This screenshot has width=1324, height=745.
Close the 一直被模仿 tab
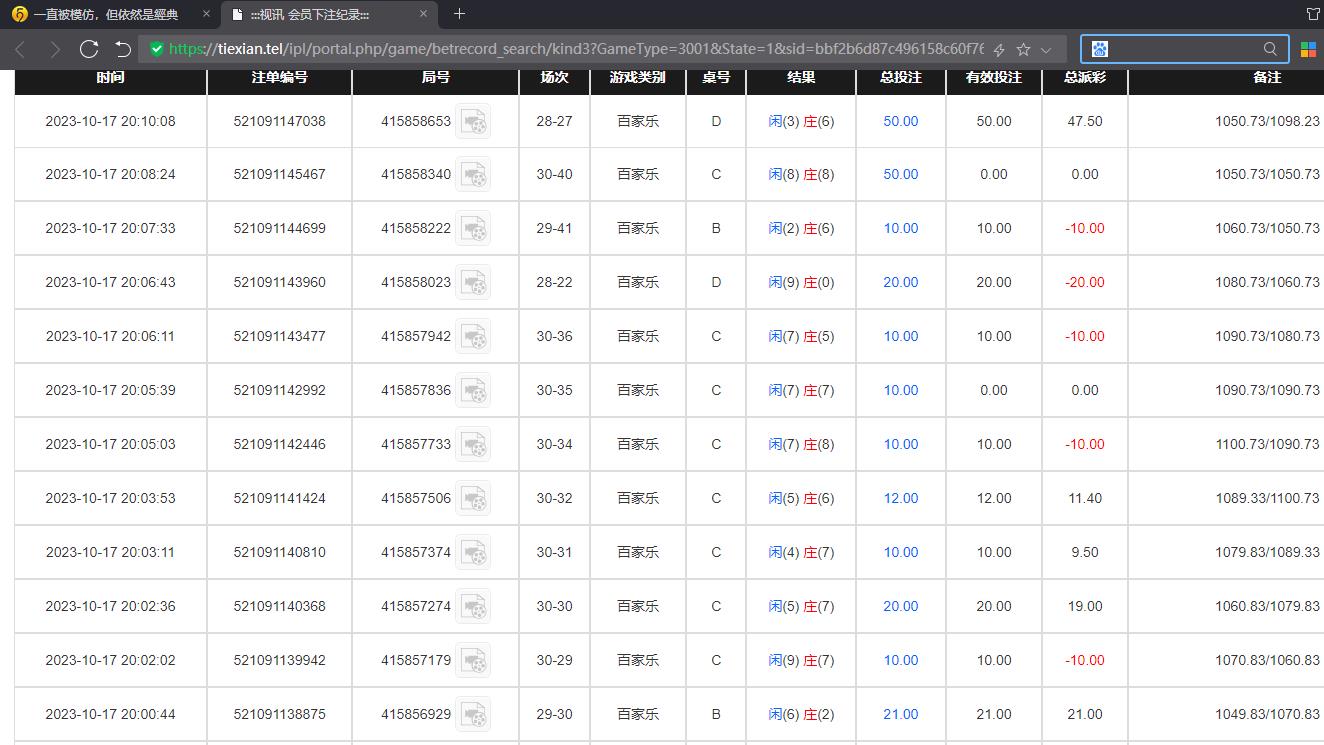tap(206, 14)
